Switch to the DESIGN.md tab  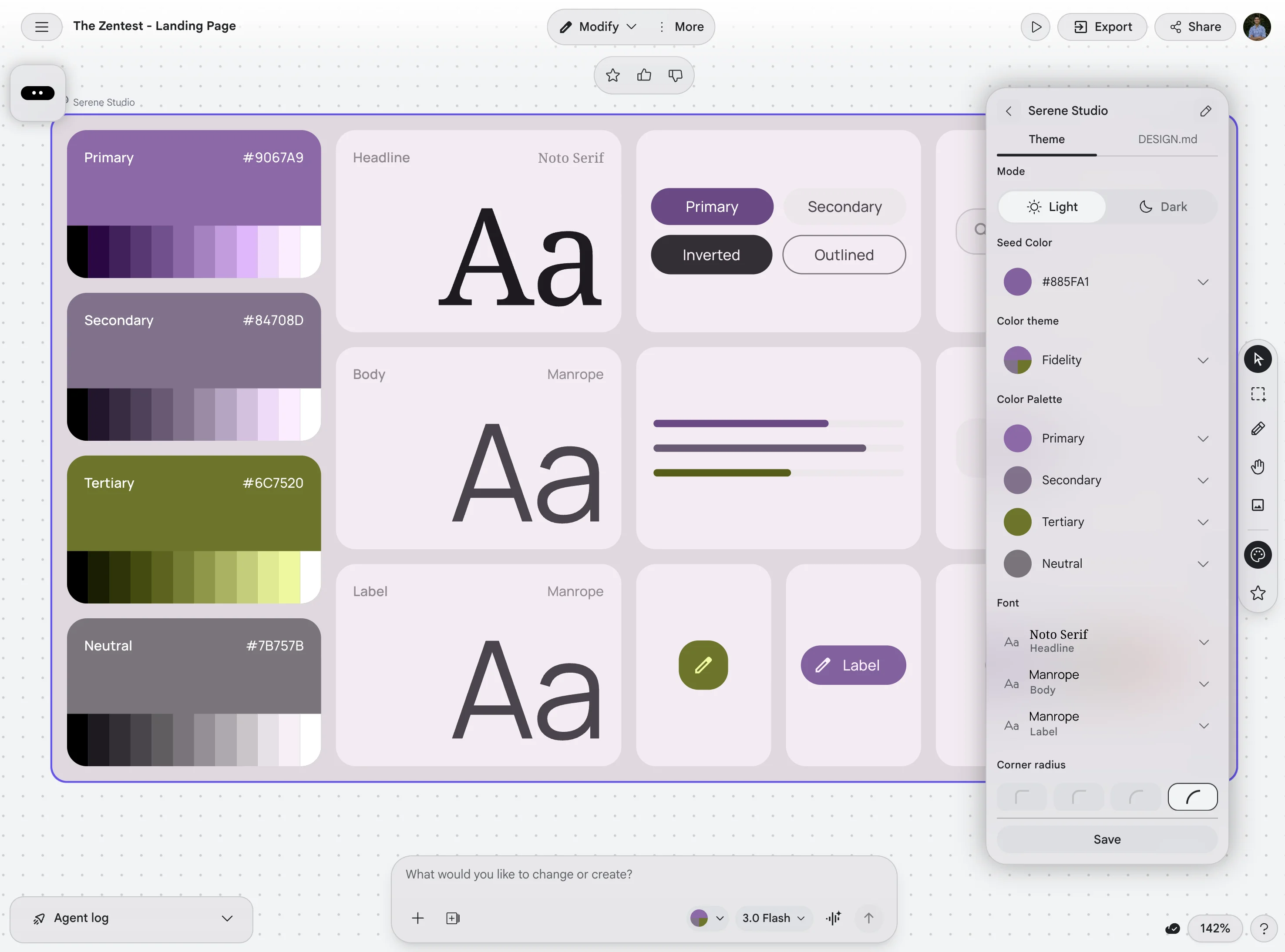1167,140
